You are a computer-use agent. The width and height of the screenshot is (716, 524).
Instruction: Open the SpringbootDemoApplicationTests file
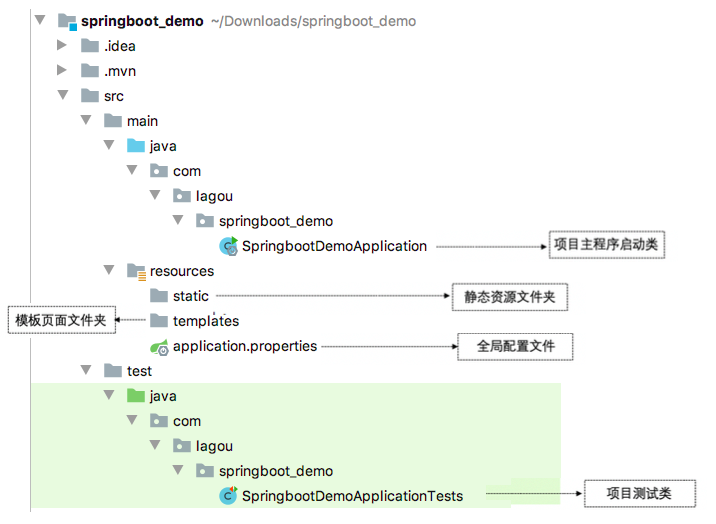[352, 496]
